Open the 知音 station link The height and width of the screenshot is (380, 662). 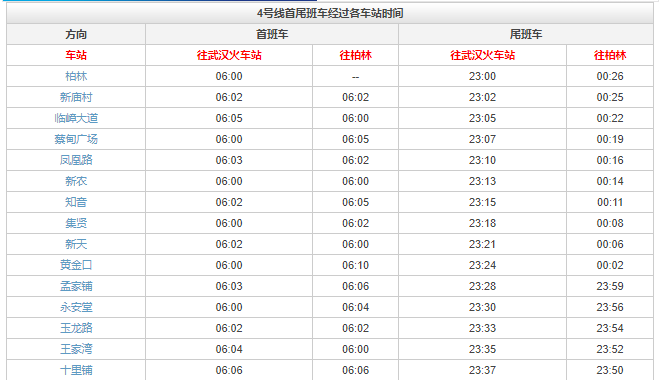76,202
